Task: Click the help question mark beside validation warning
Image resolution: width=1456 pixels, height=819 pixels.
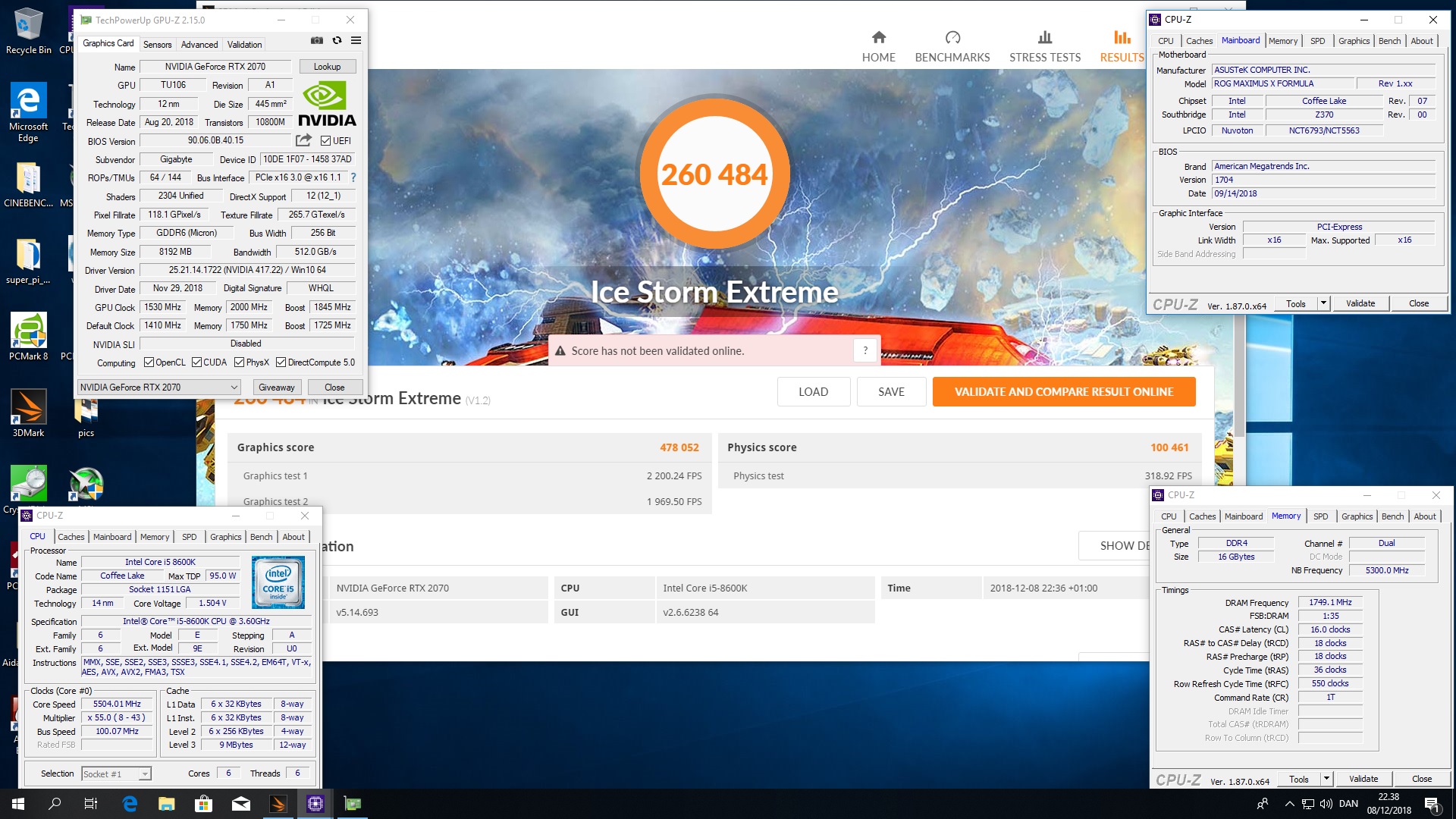Action: 865,351
